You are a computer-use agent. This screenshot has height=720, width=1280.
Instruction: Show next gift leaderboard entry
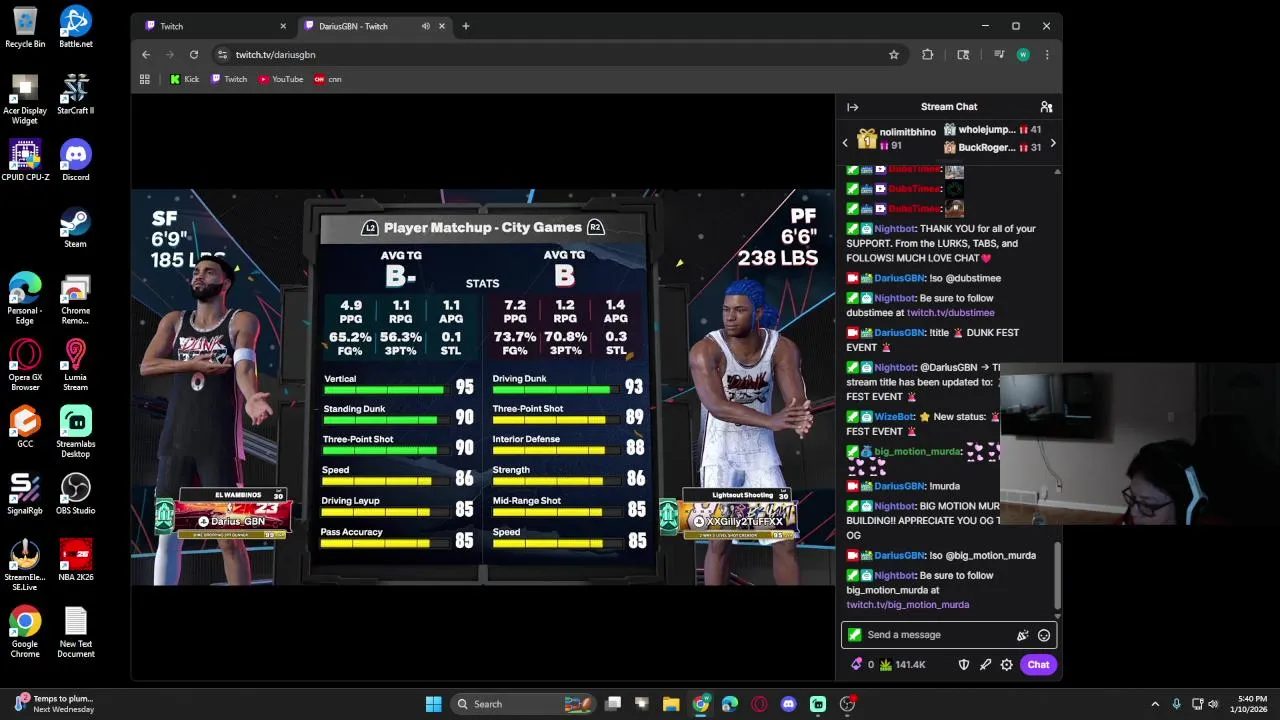[x=1052, y=143]
